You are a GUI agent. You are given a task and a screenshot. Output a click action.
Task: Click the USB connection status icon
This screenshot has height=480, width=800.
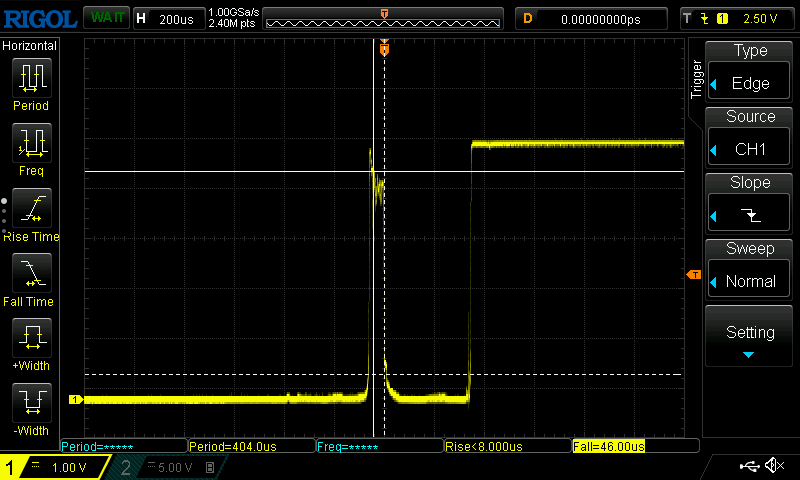[x=749, y=466]
